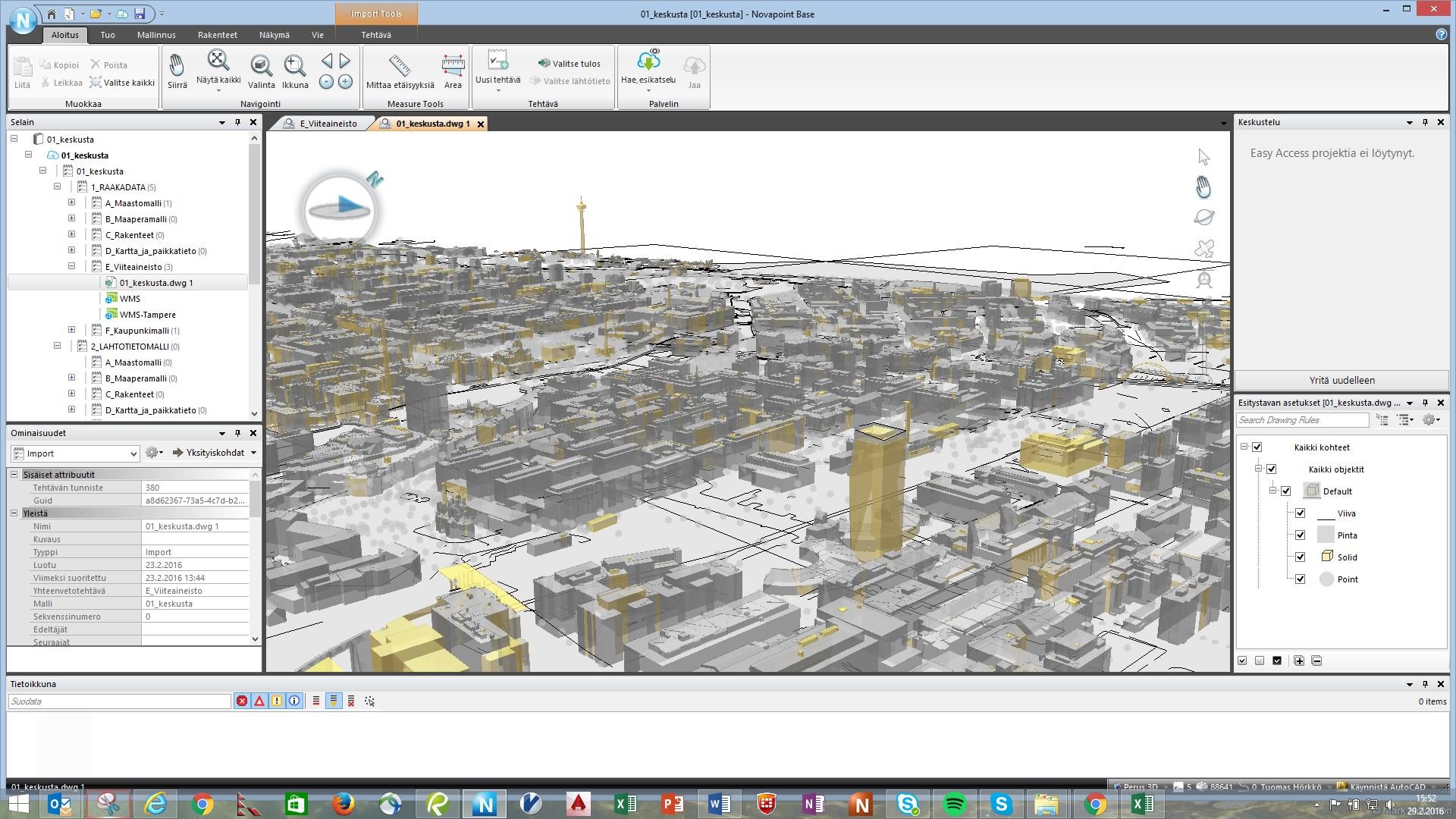
Task: Click expand all plus icon in drawing rules
Action: (x=1299, y=661)
